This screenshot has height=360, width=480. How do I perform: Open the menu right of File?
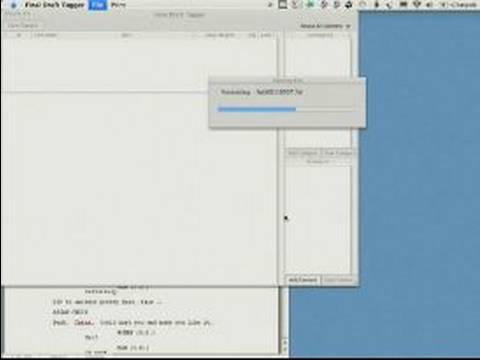[x=118, y=5]
